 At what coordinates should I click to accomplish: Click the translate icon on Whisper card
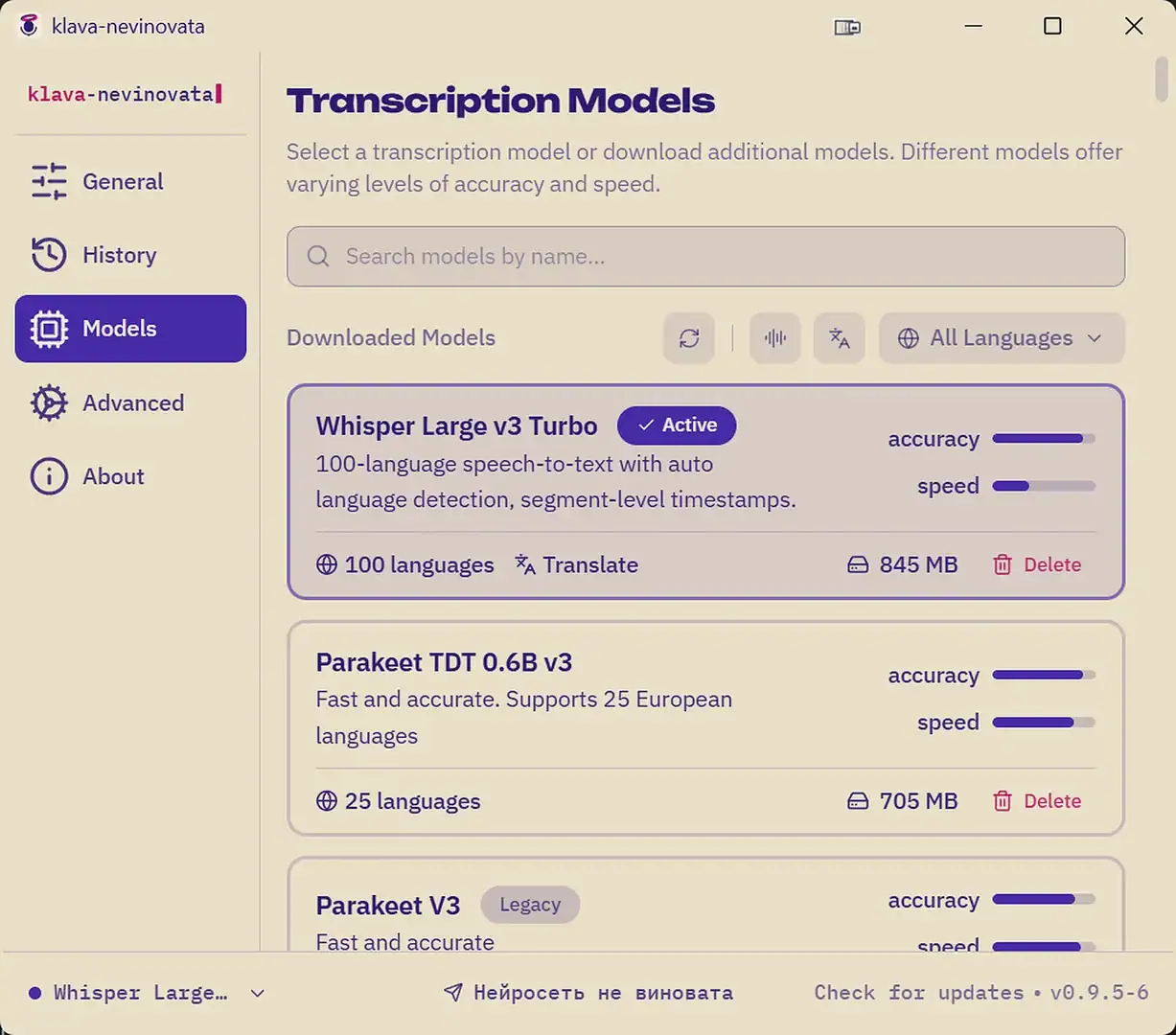[x=525, y=564]
